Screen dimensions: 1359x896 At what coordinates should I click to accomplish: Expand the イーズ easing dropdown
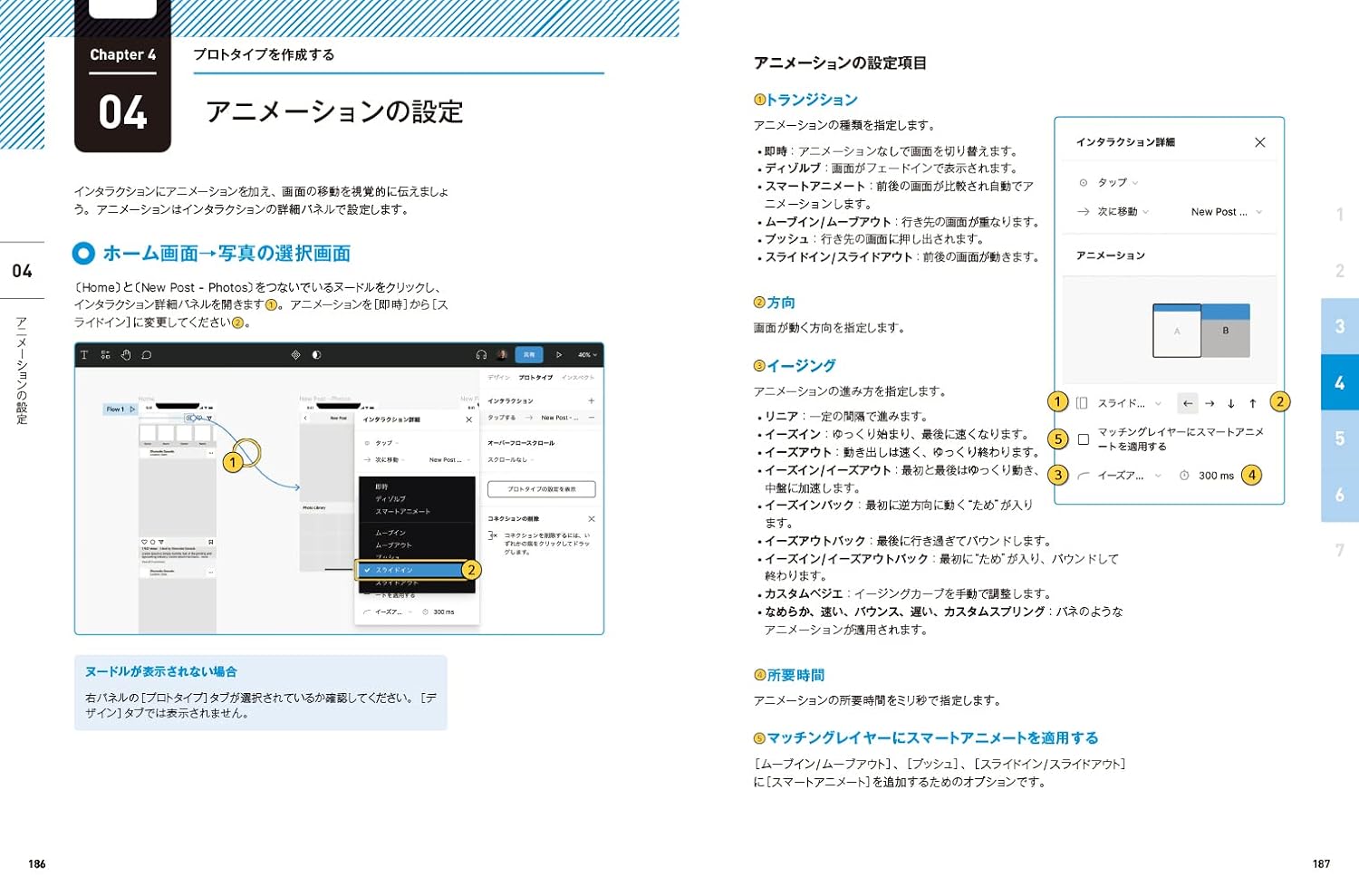coord(1123,475)
